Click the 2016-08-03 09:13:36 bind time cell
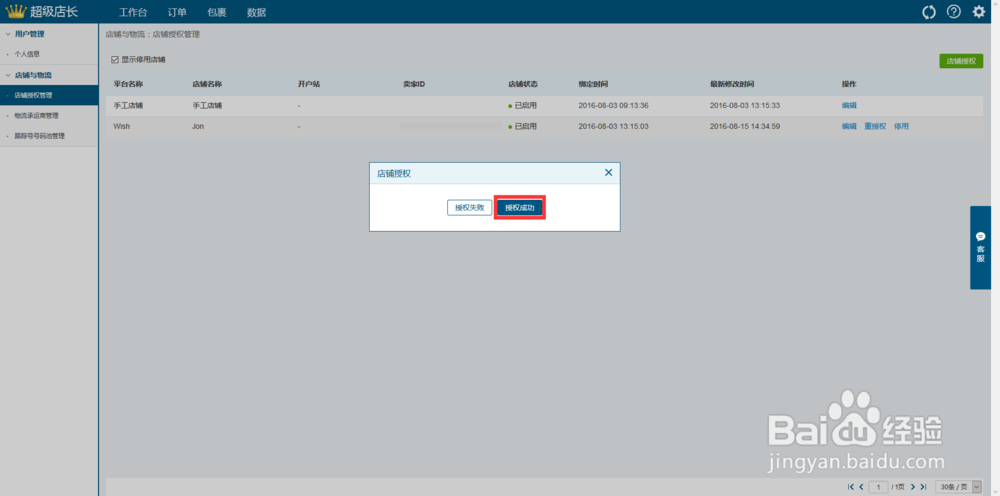 [x=614, y=105]
